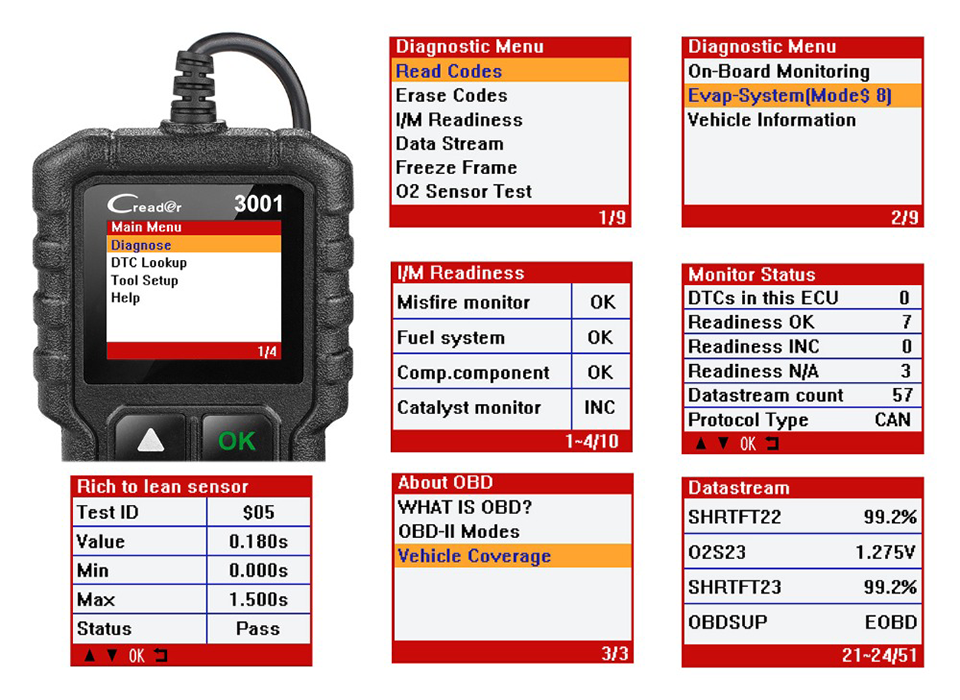960x700 pixels.
Task: Choose Erase Codes from the Diagnostic Menu
Action: click(451, 96)
